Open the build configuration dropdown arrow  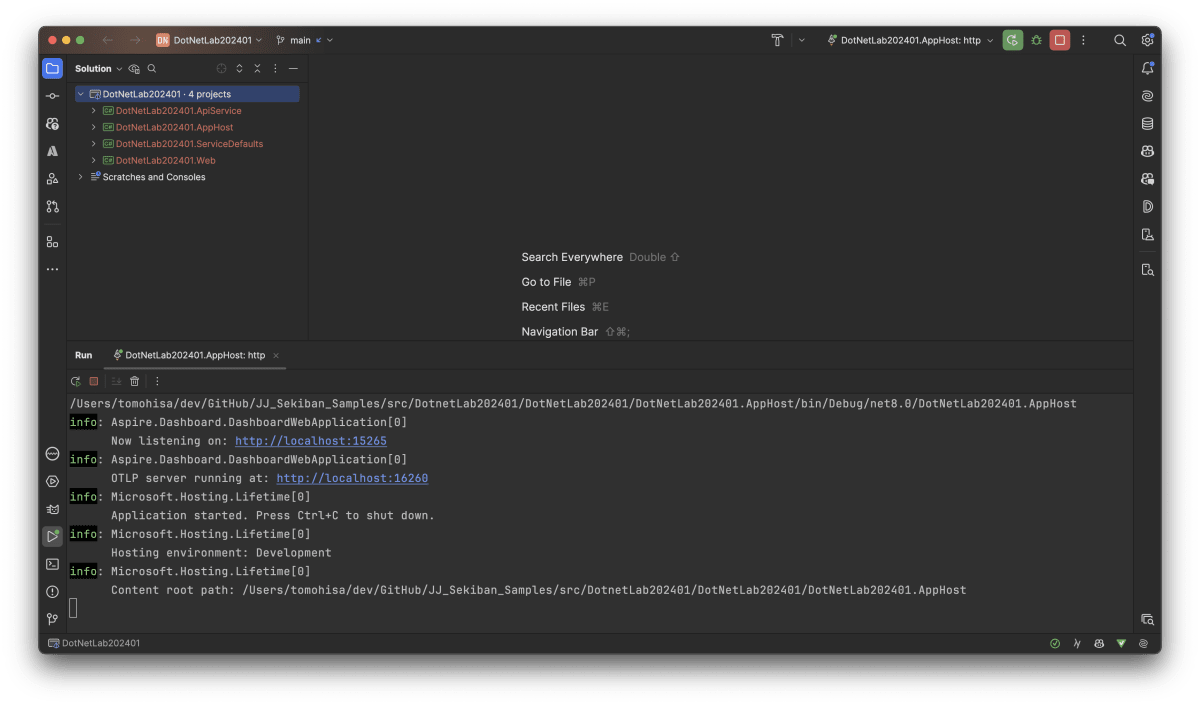(801, 40)
